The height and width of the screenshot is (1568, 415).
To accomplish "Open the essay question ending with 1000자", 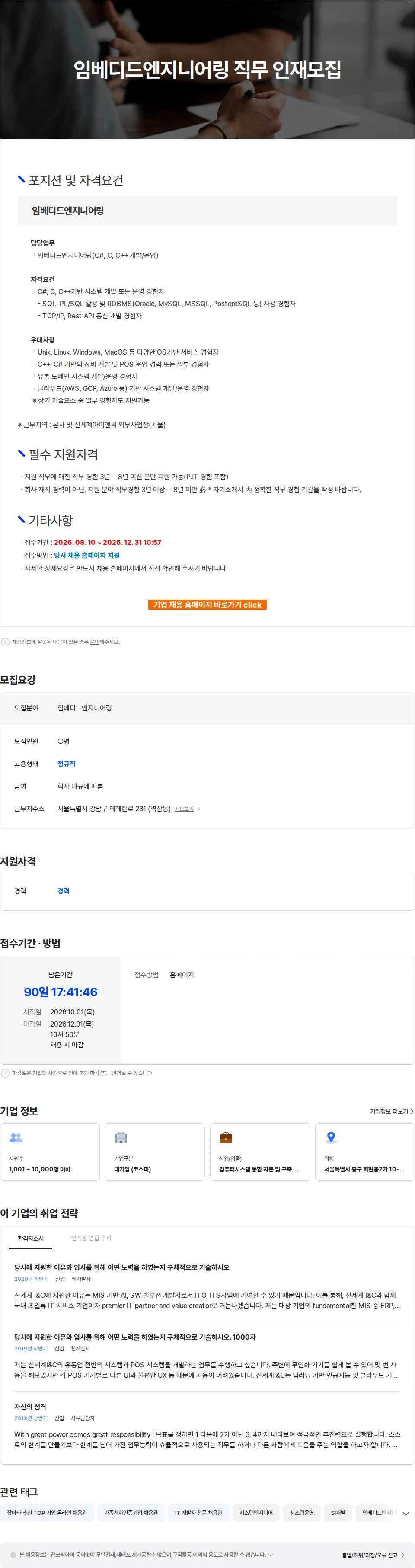I will [x=135, y=1337].
